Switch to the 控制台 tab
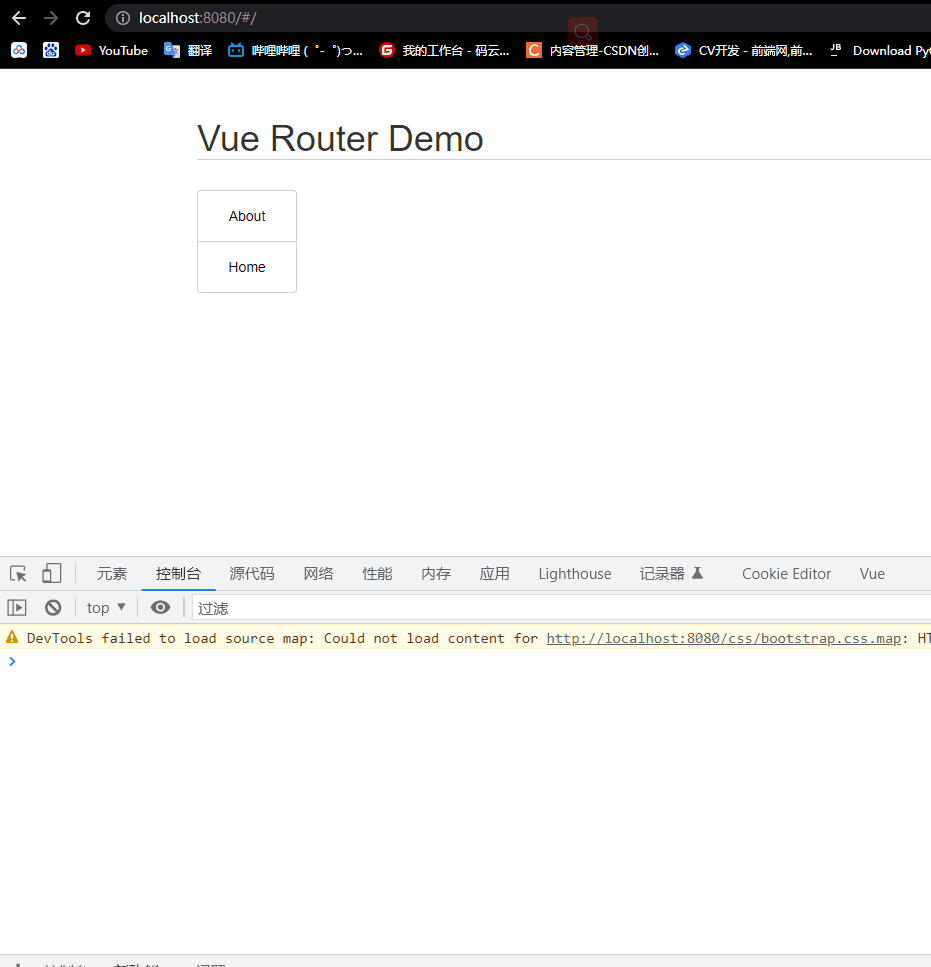931x967 pixels. pyautogui.click(x=178, y=574)
